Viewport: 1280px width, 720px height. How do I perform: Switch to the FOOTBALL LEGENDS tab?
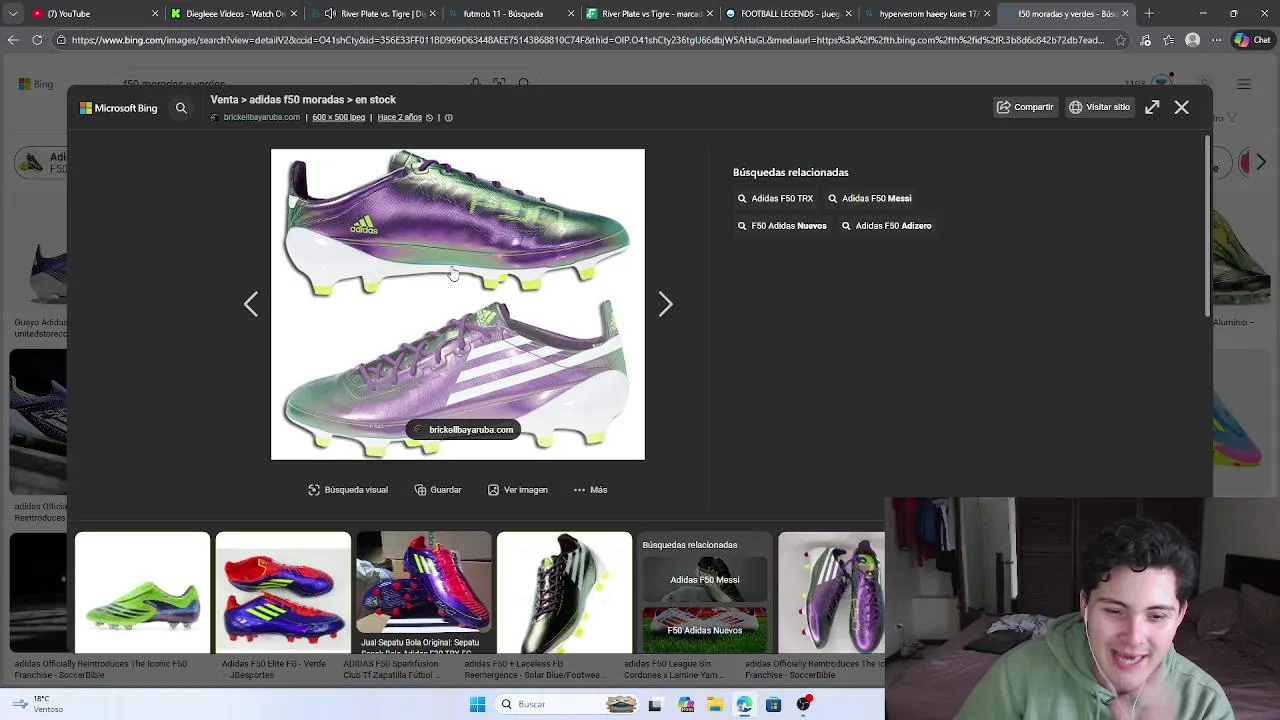pyautogui.click(x=787, y=14)
